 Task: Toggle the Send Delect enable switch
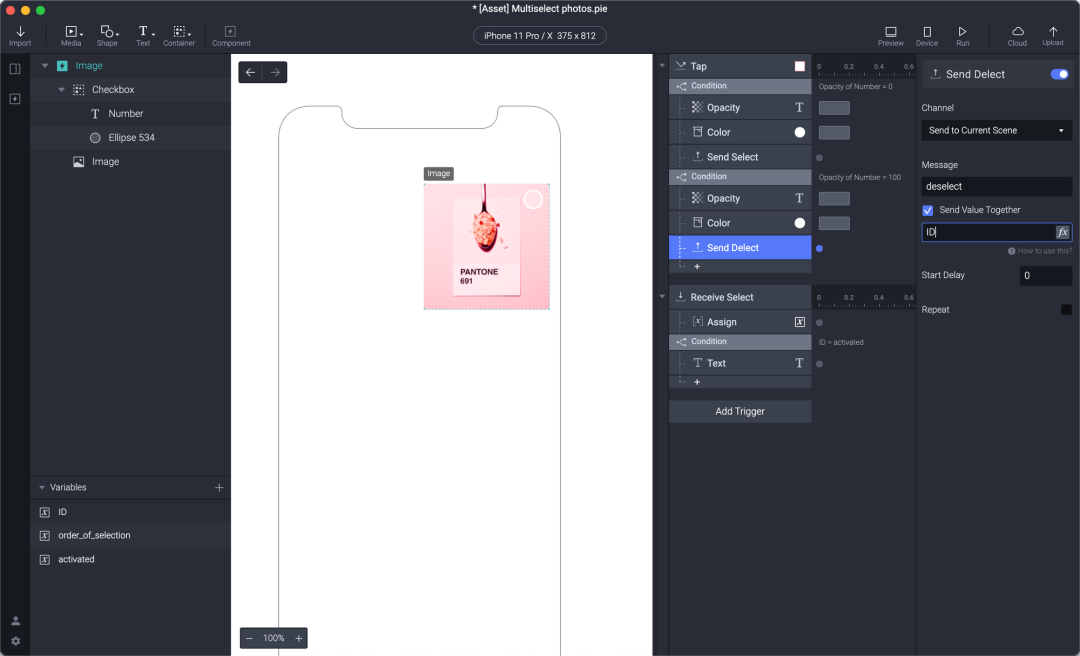point(1059,74)
